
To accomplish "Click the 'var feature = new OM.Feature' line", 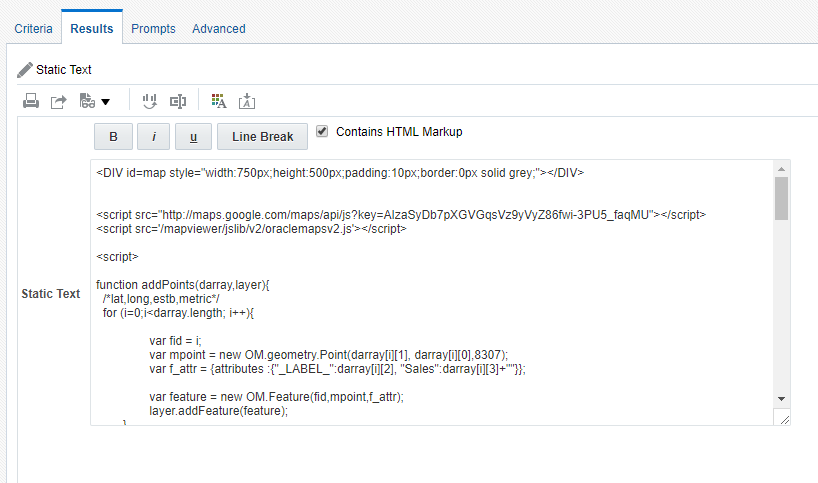I will click(276, 397).
